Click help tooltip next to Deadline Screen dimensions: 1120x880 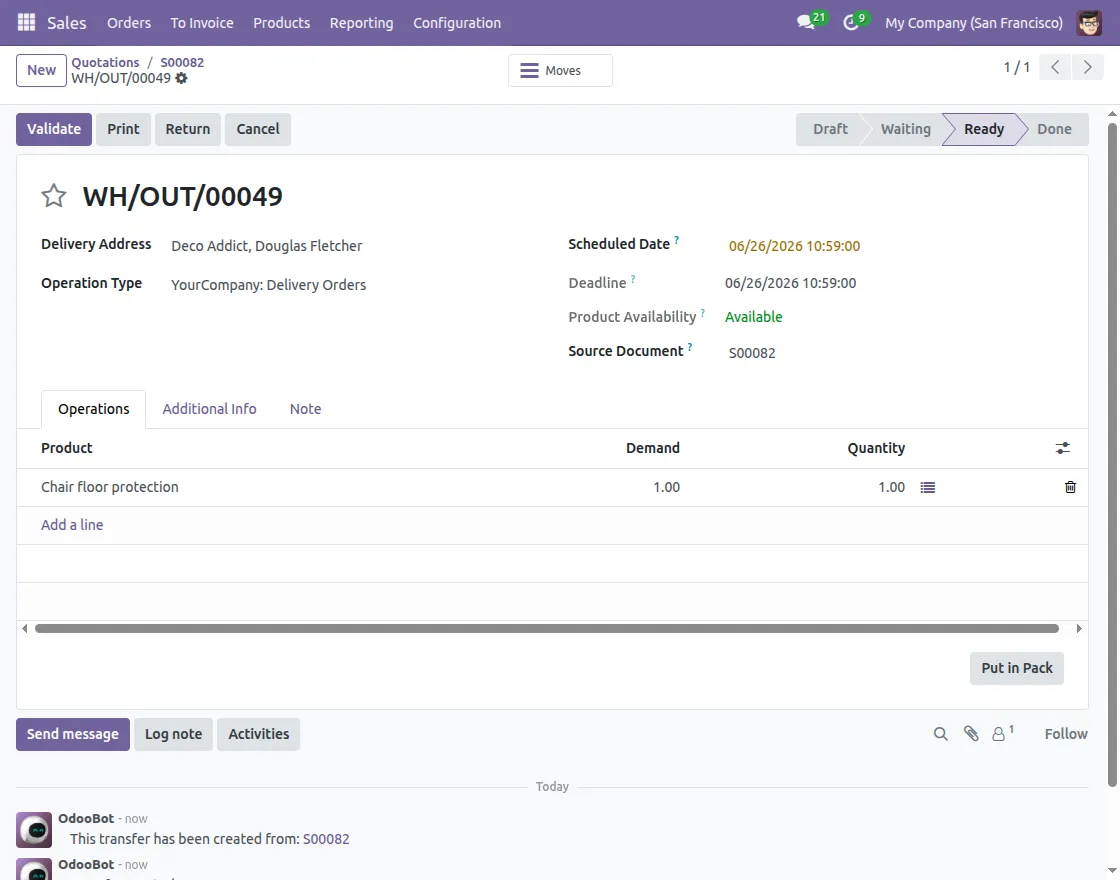click(633, 279)
